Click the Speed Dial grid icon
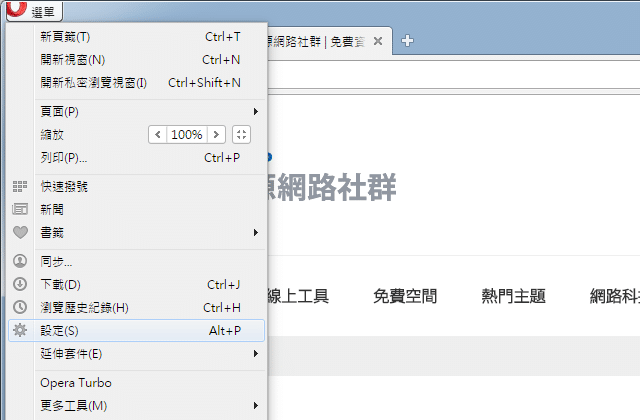Image resolution: width=640 pixels, height=420 pixels. (x=19, y=186)
